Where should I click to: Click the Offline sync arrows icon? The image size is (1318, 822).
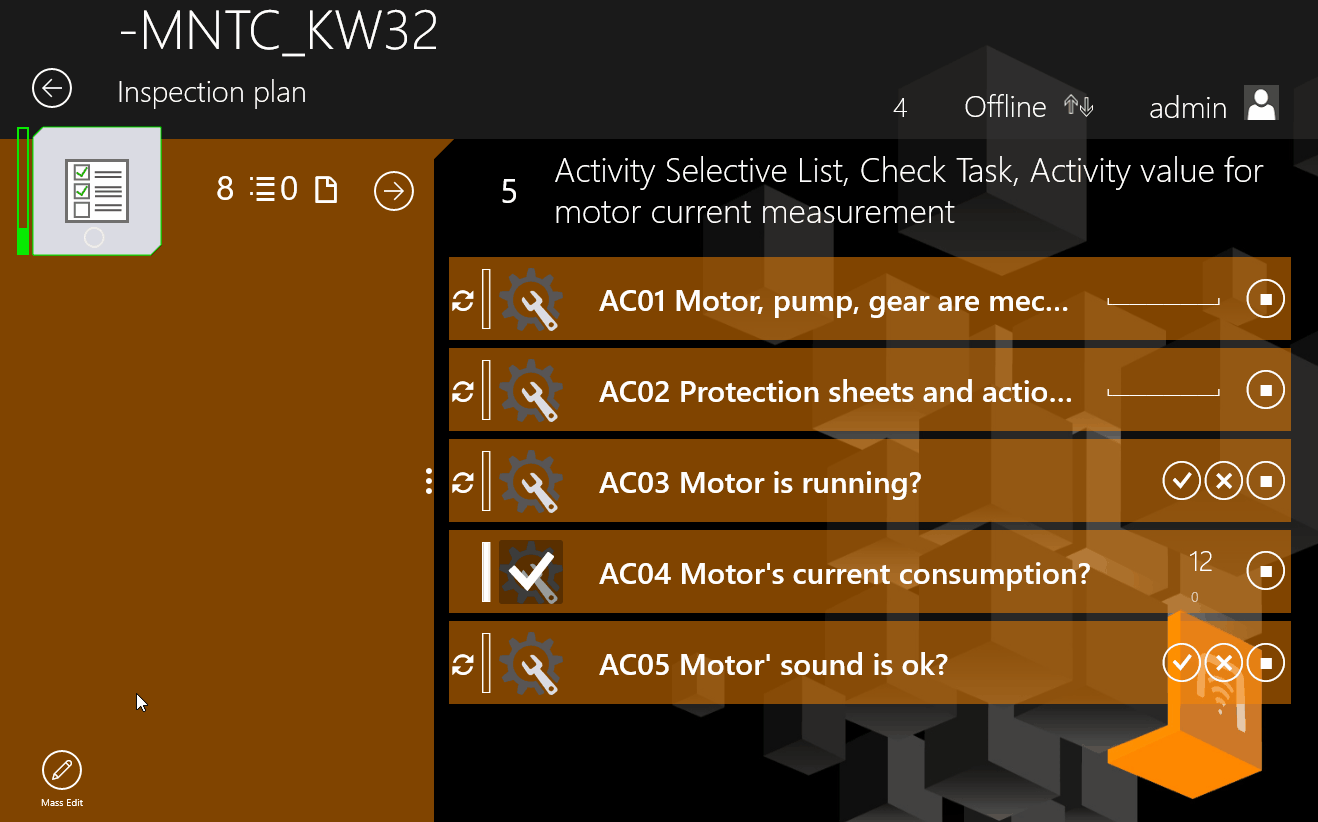pyautogui.click(x=1079, y=106)
